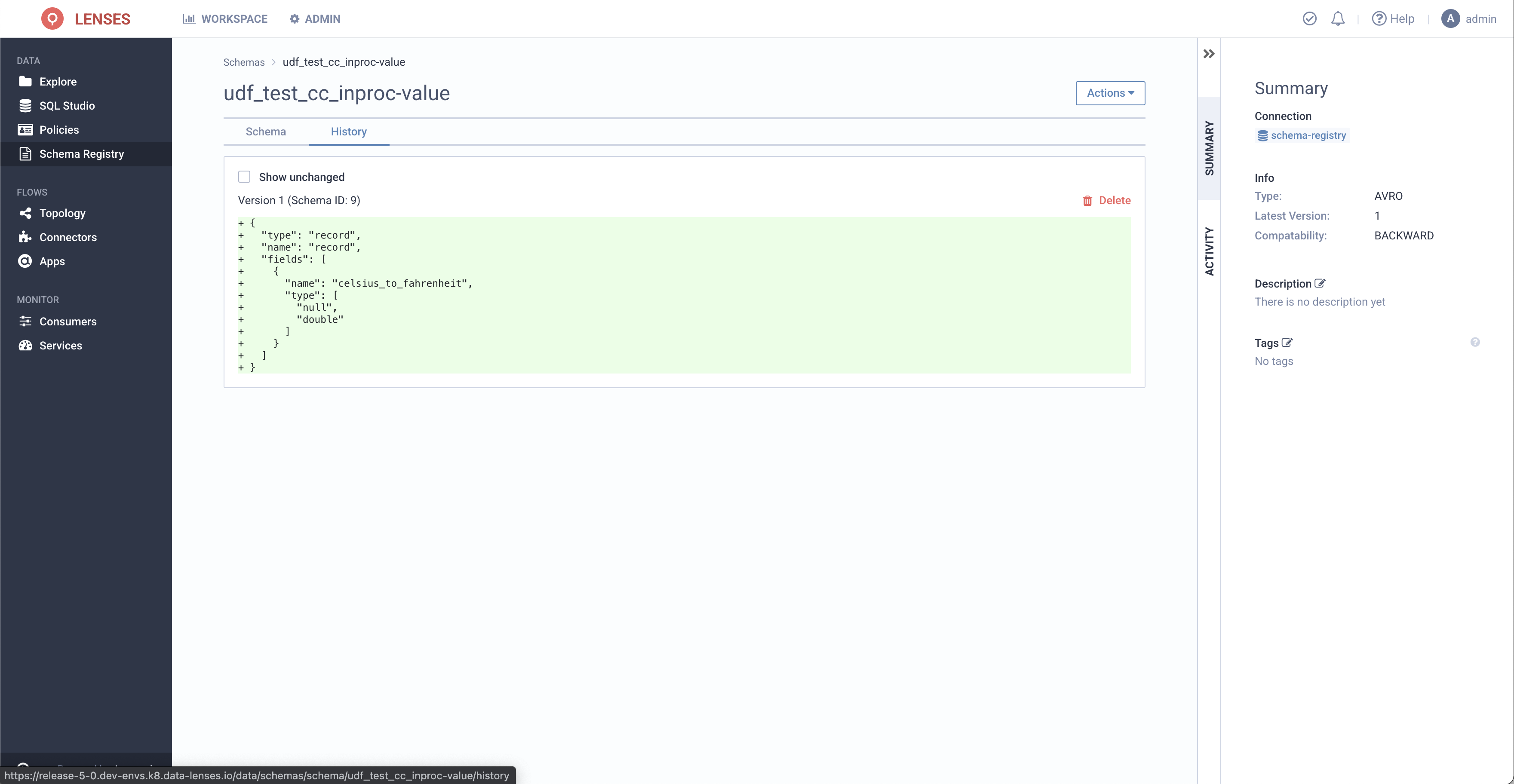The width and height of the screenshot is (1514, 784).
Task: Click the LENSES brand text
Action: click(x=102, y=19)
